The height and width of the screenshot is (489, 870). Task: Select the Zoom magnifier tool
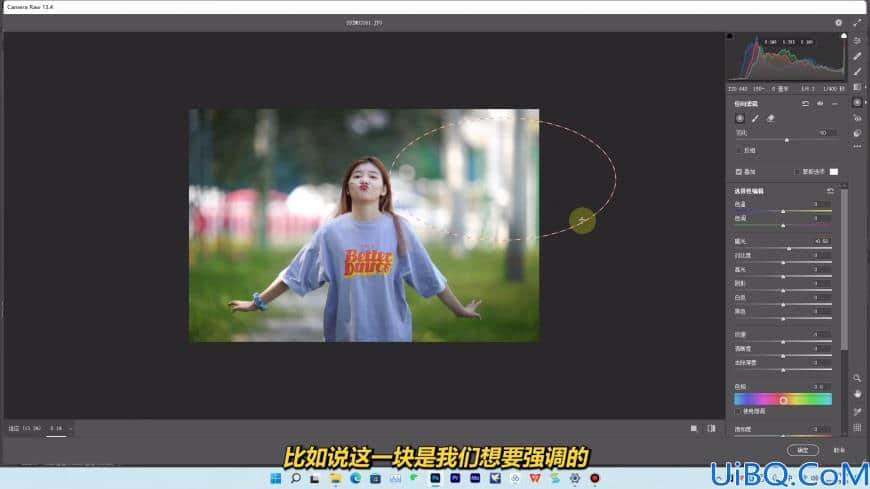click(857, 378)
